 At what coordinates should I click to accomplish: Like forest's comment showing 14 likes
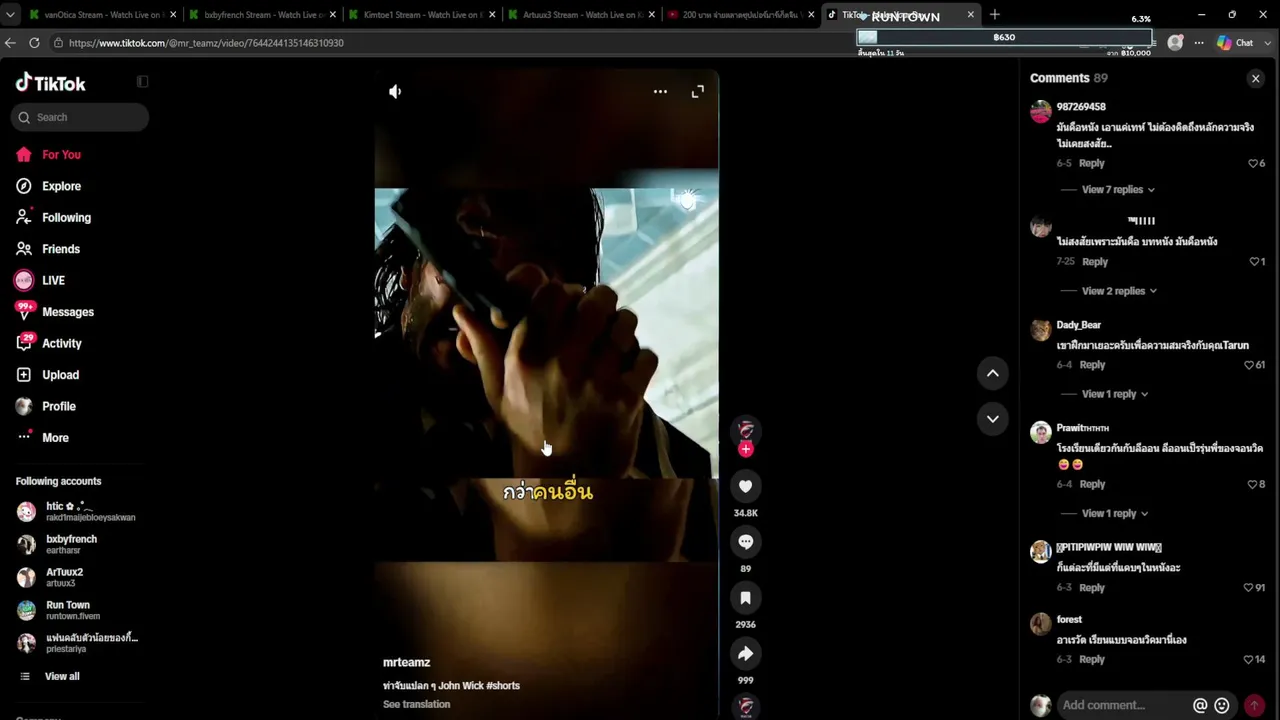point(1249,660)
